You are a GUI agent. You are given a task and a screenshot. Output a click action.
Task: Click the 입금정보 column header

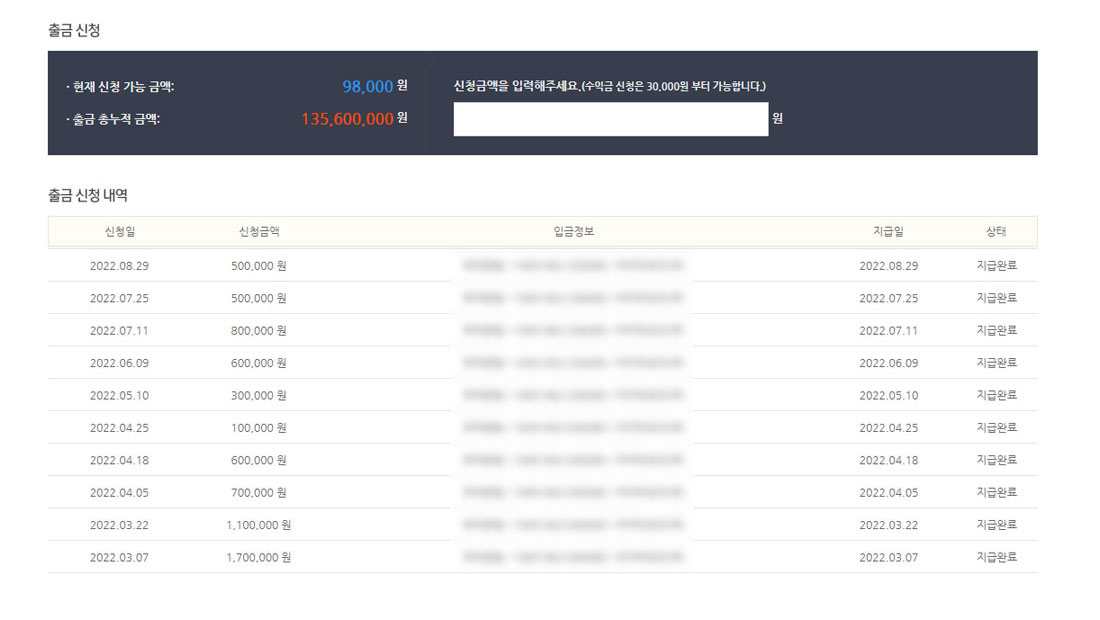pyautogui.click(x=573, y=232)
